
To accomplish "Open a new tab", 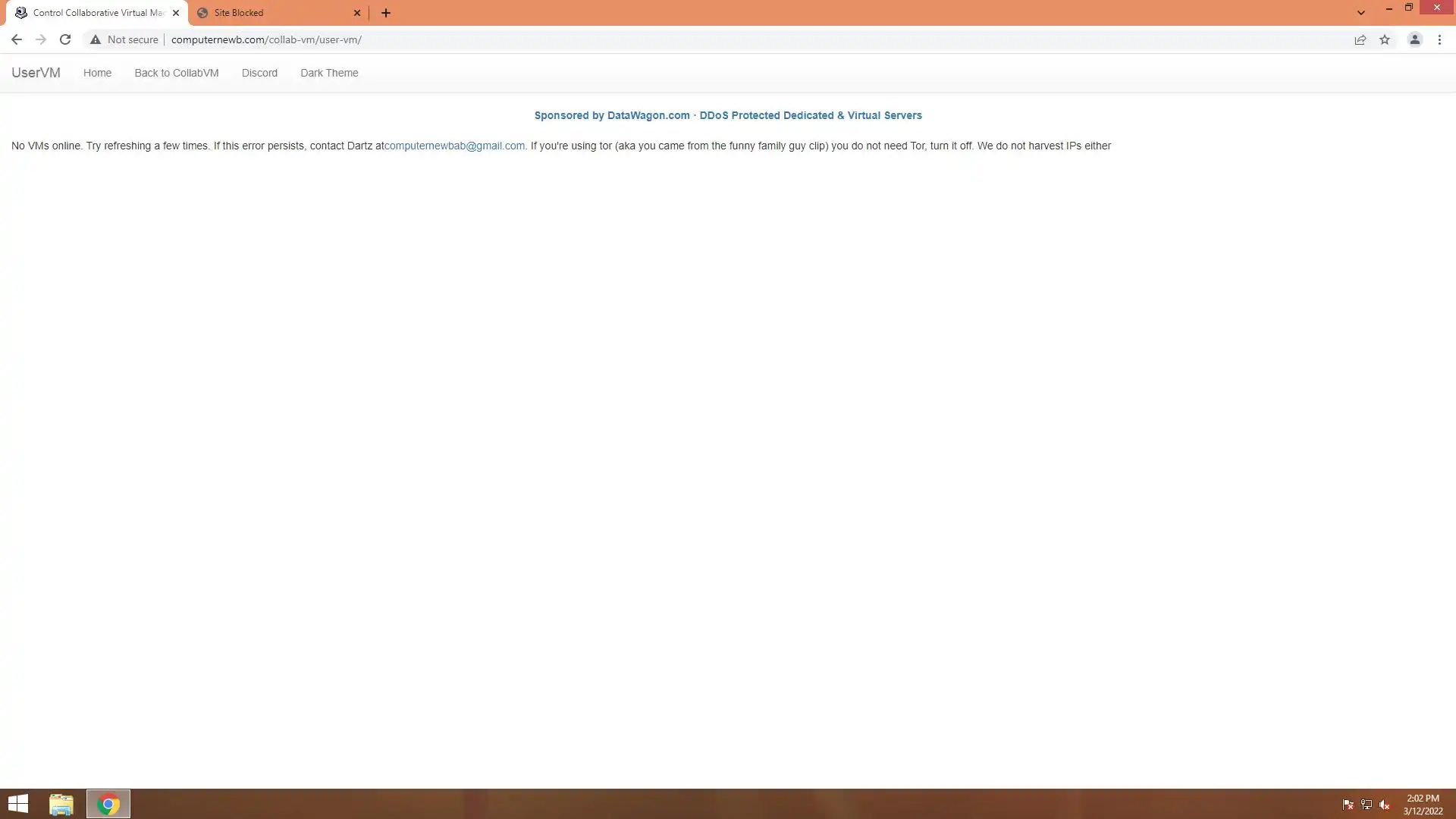I will pyautogui.click(x=386, y=13).
